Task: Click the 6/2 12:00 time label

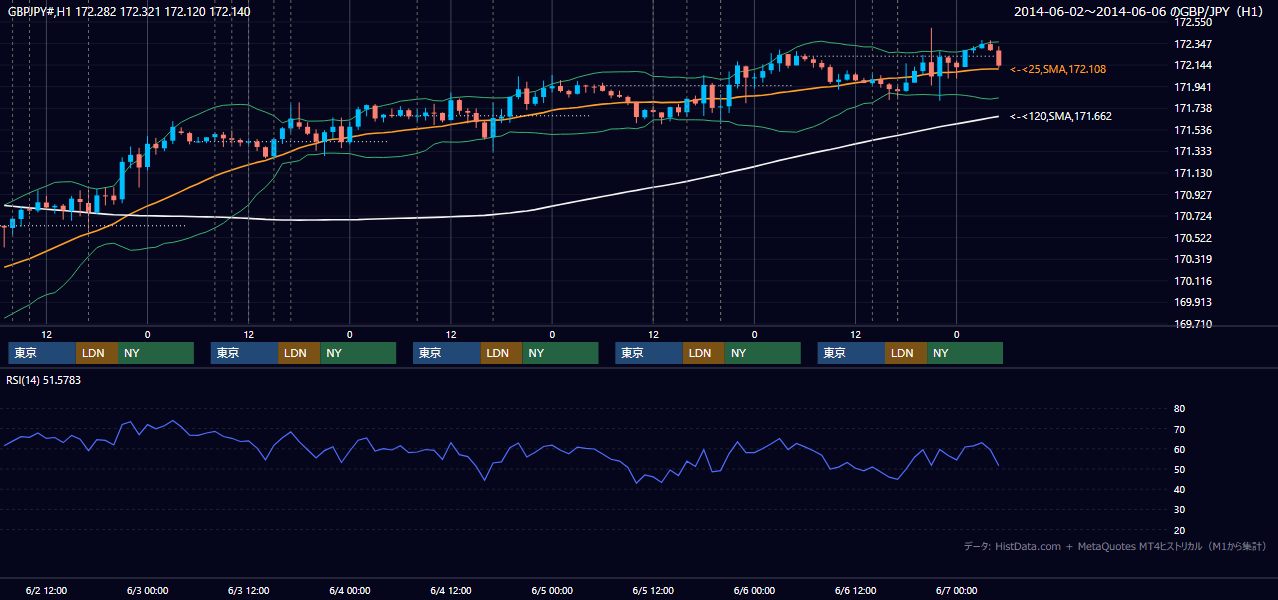Action: pos(46,590)
